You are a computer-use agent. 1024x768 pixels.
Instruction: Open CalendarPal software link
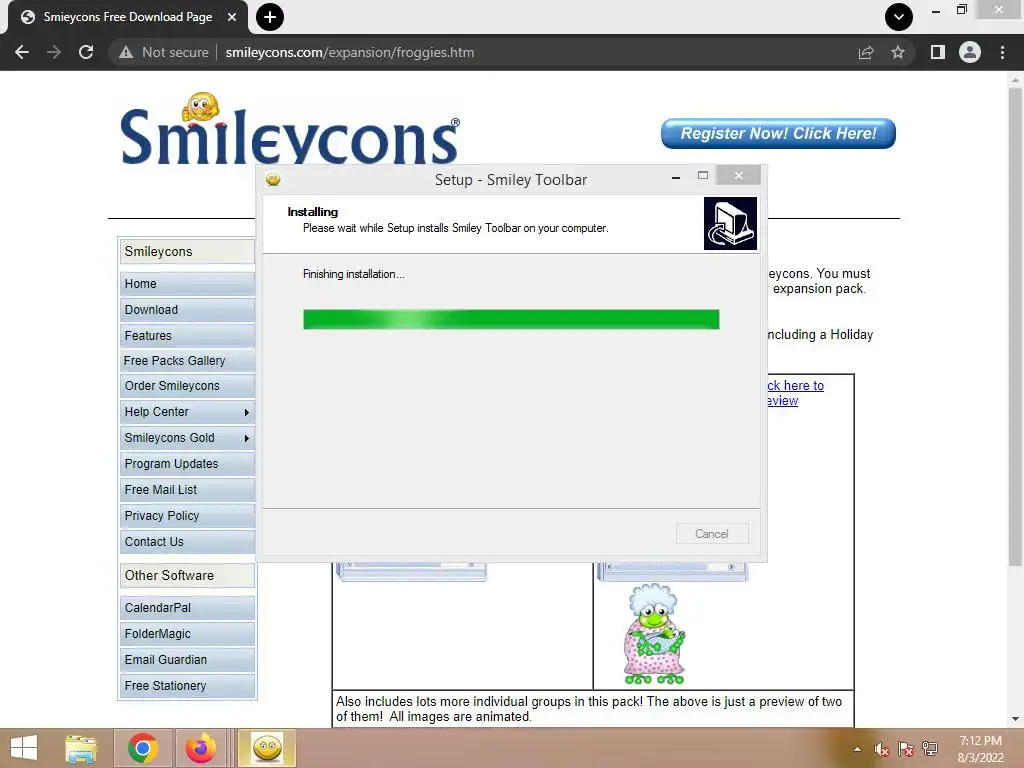(187, 608)
